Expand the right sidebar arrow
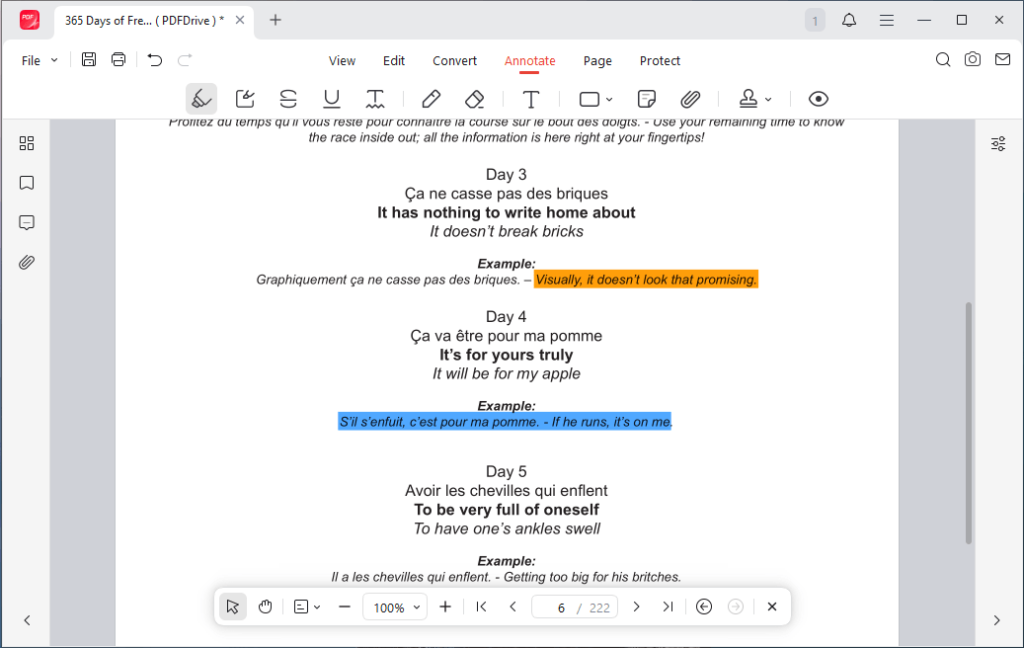The image size is (1024, 648). click(997, 621)
